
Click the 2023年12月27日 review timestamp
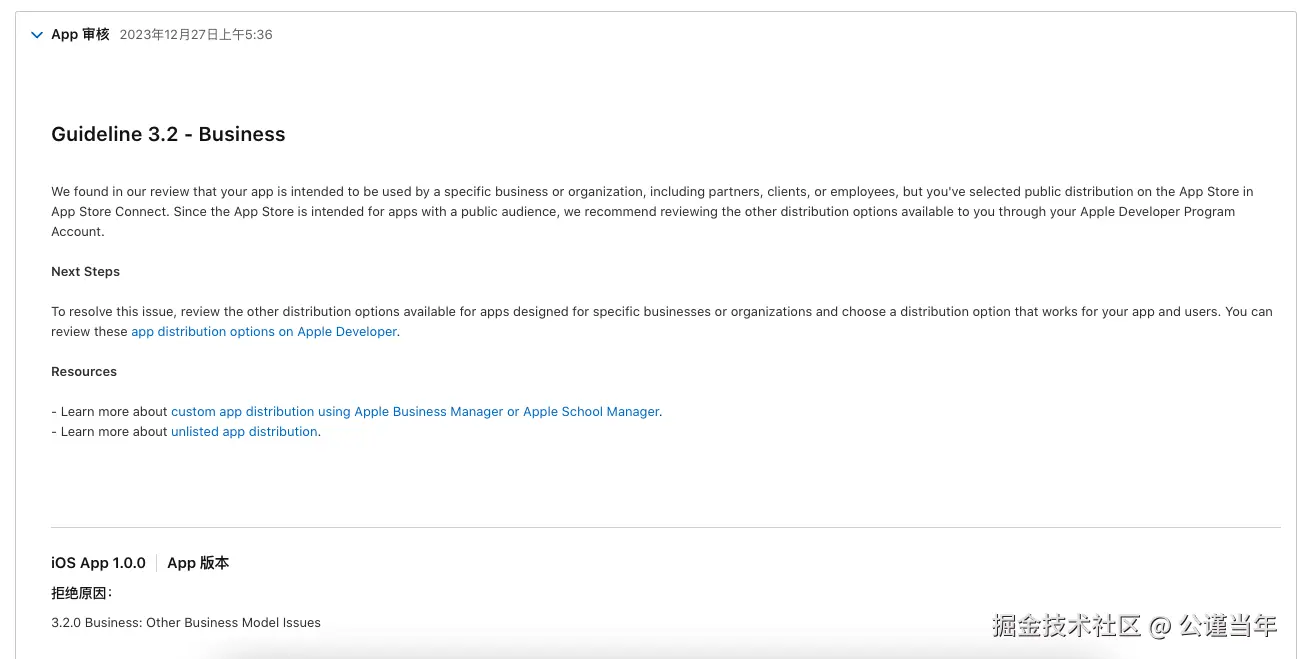[196, 35]
